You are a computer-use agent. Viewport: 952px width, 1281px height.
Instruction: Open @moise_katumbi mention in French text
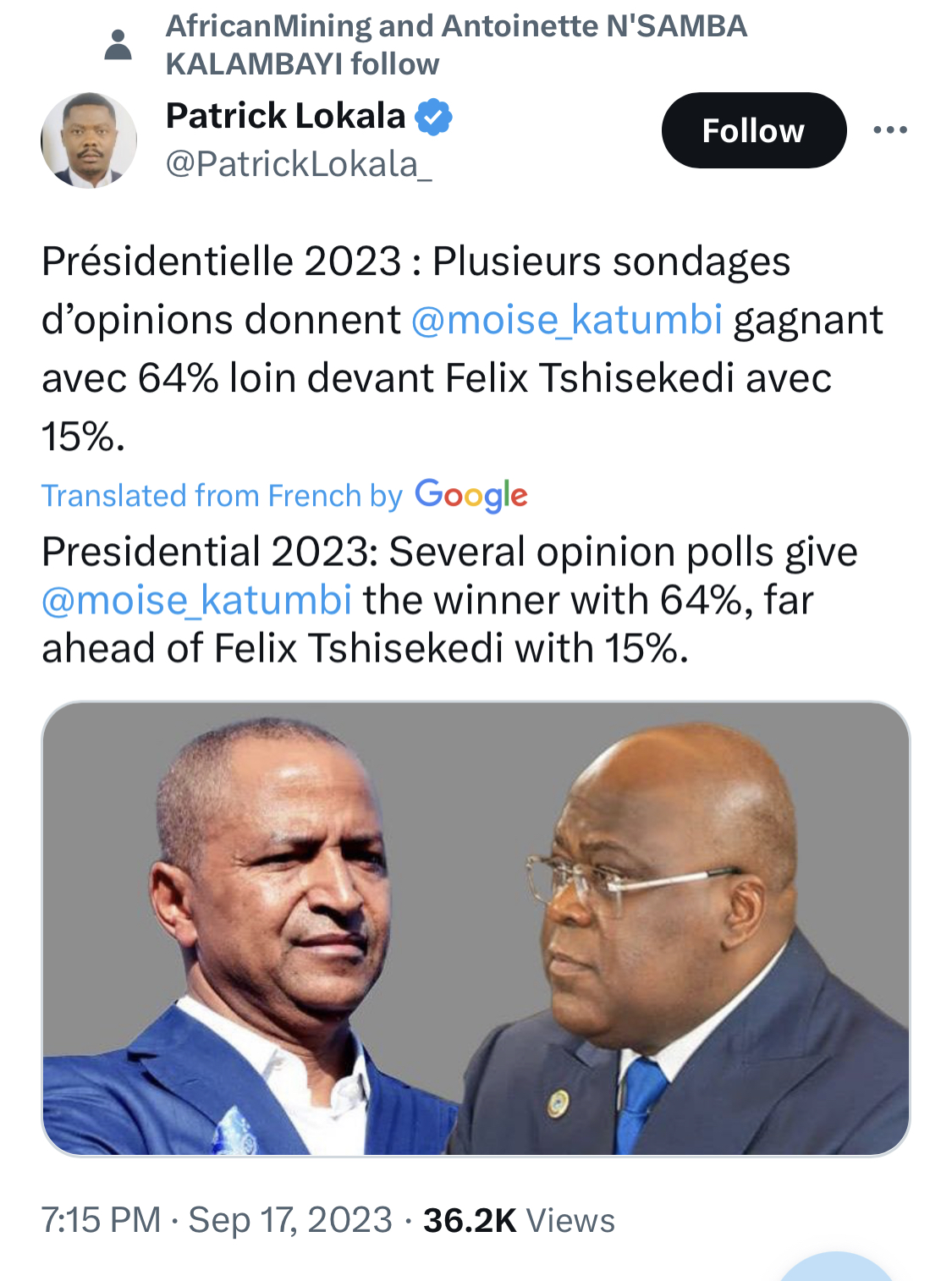tap(566, 320)
